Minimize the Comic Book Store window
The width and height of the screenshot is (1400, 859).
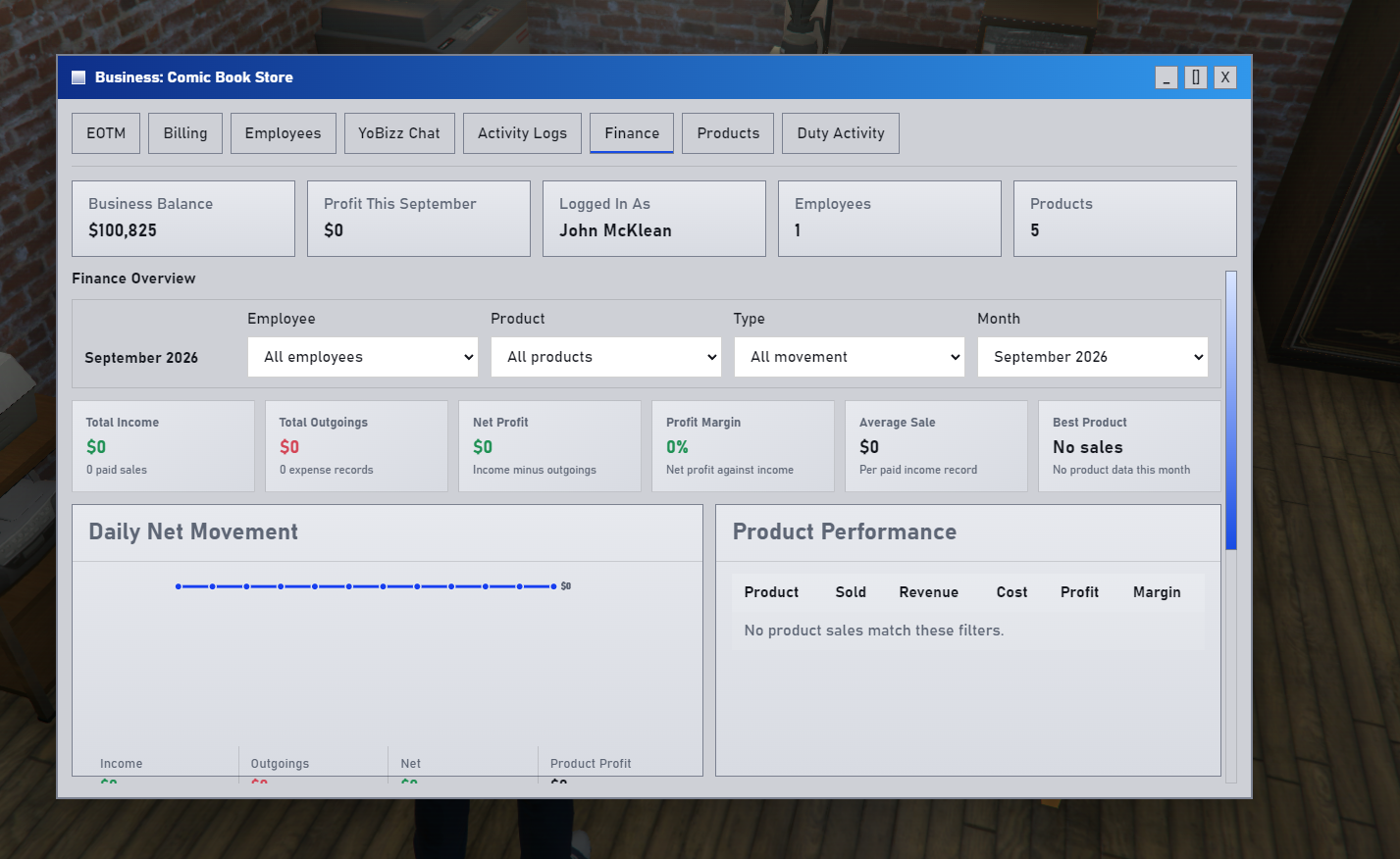[1167, 77]
